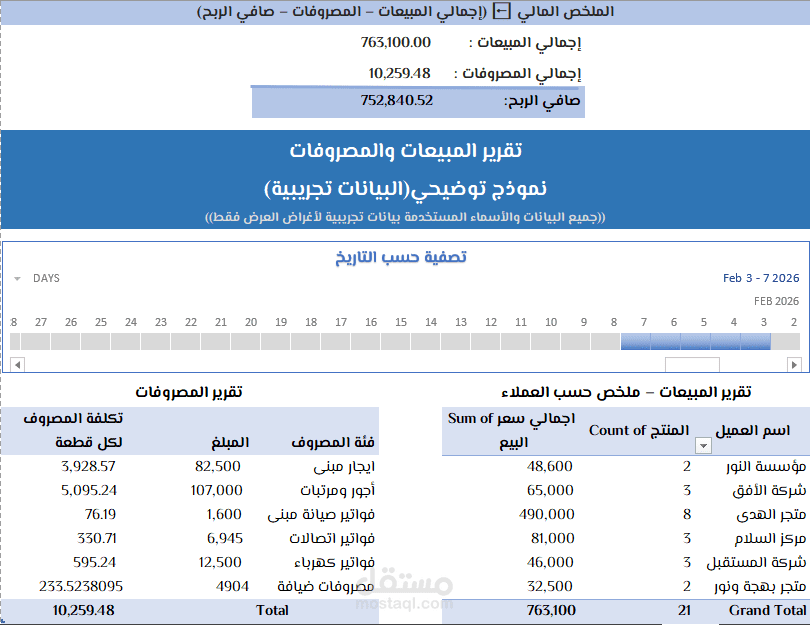Viewport: 810px width, 625px height.
Task: Select expense category أجور ومرتبات
Action: click(338, 491)
